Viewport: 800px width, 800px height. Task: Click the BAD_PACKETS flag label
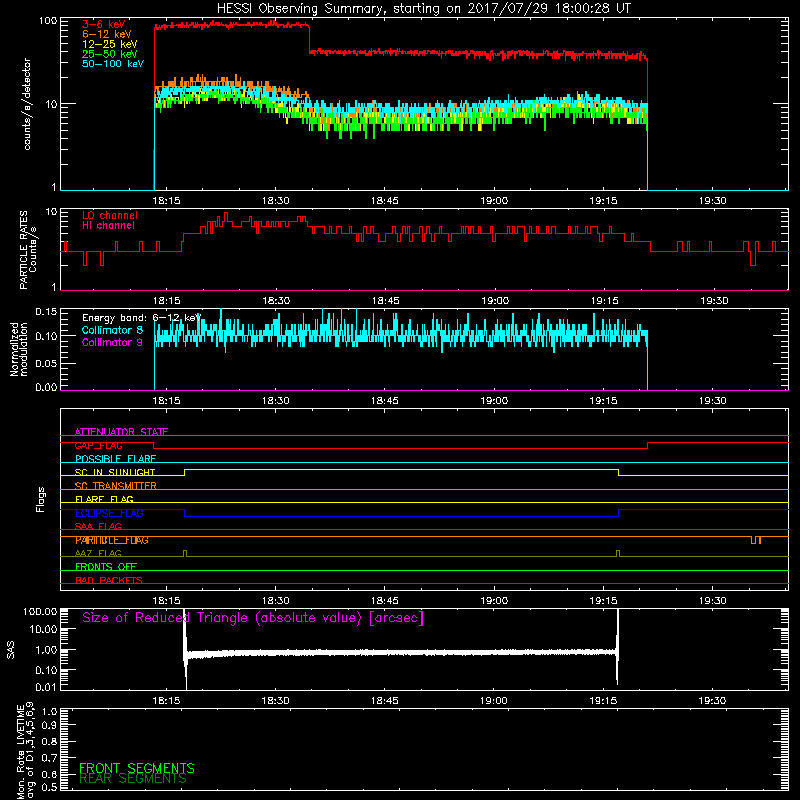coord(109,580)
